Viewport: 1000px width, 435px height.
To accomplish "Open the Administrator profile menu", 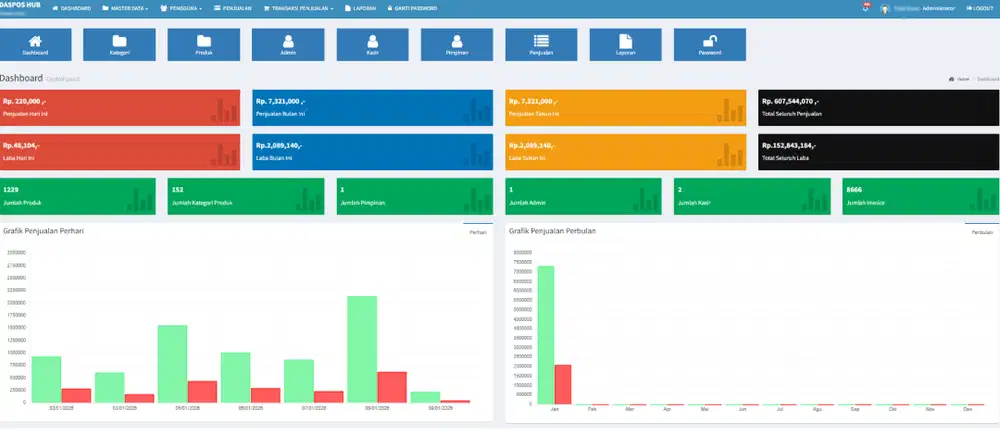I will coord(925,8).
